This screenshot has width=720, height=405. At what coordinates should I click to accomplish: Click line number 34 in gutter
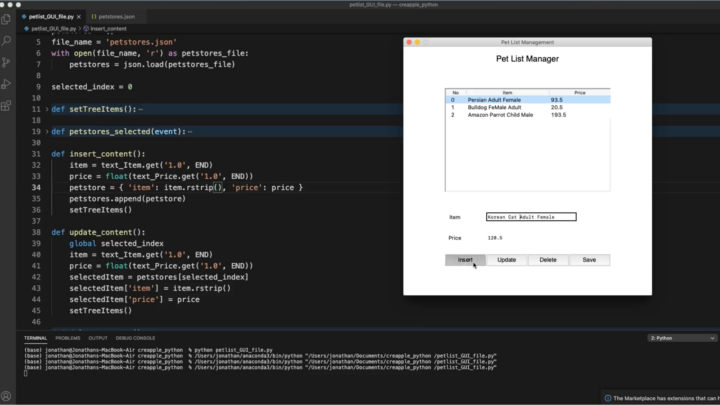(x=36, y=187)
